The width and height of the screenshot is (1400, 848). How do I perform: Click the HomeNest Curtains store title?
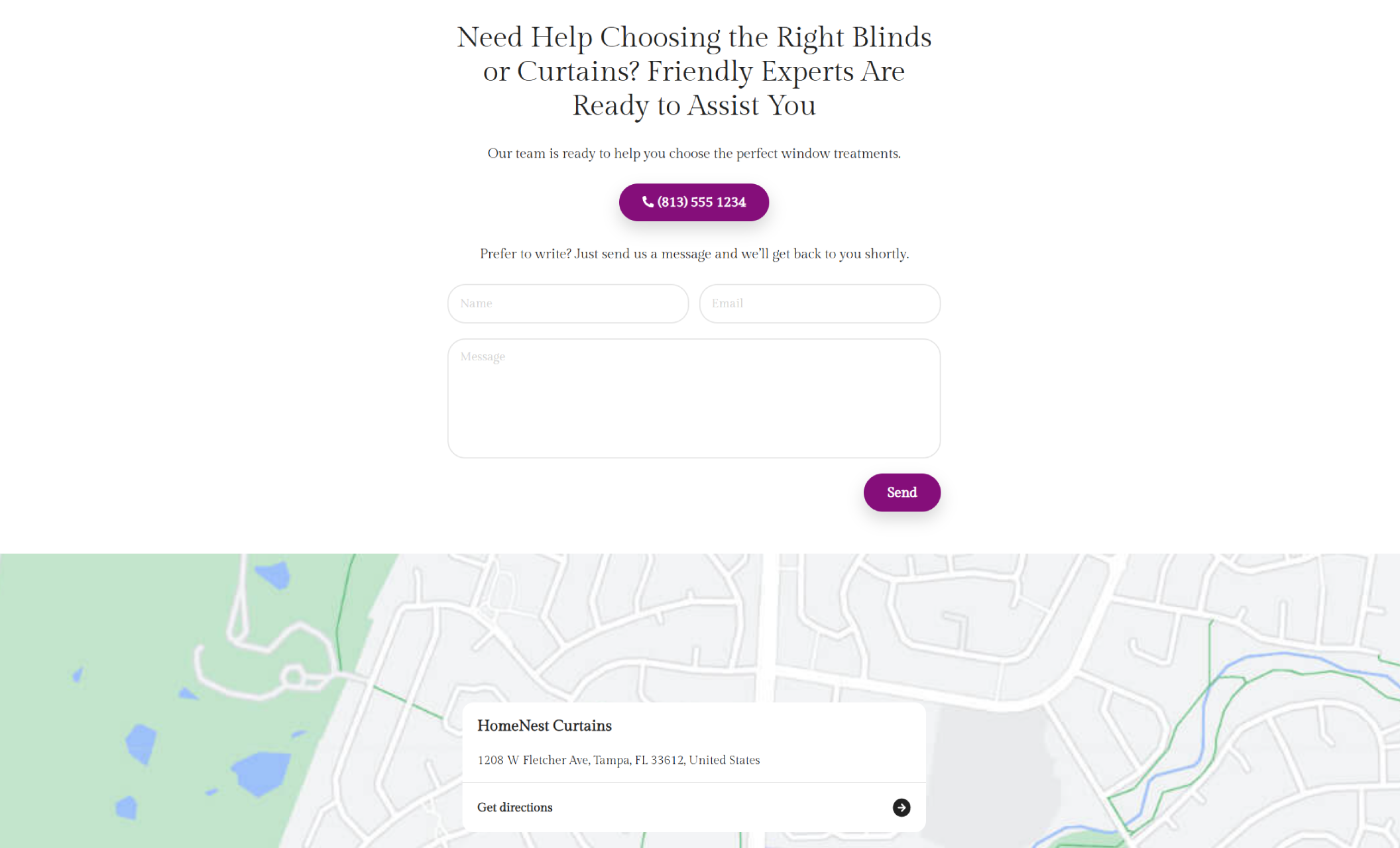[545, 725]
